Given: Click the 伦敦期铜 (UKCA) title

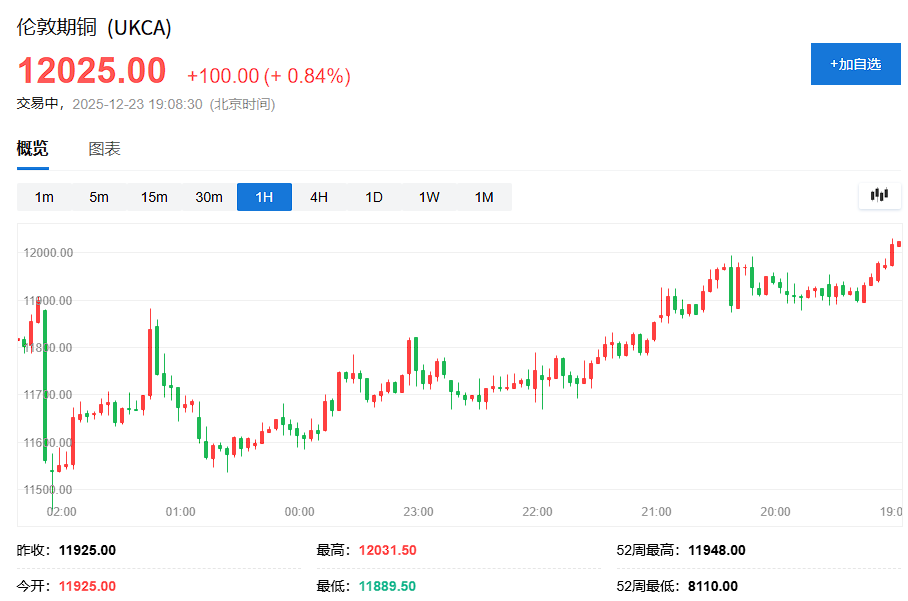Looking at the screenshot, I should (x=93, y=29).
